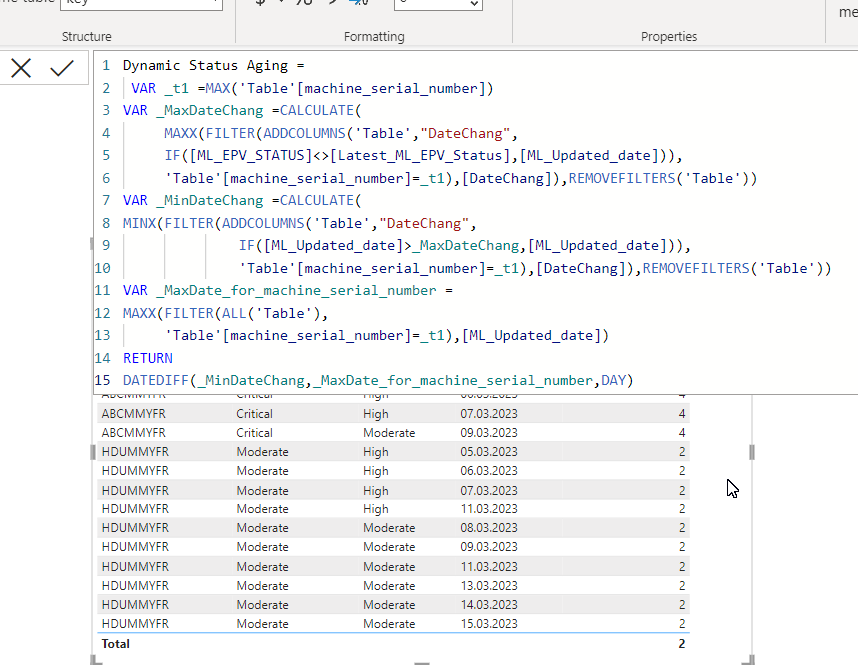Image resolution: width=858 pixels, height=665 pixels.
Task: Click the Total value 2
Action: [682, 644]
